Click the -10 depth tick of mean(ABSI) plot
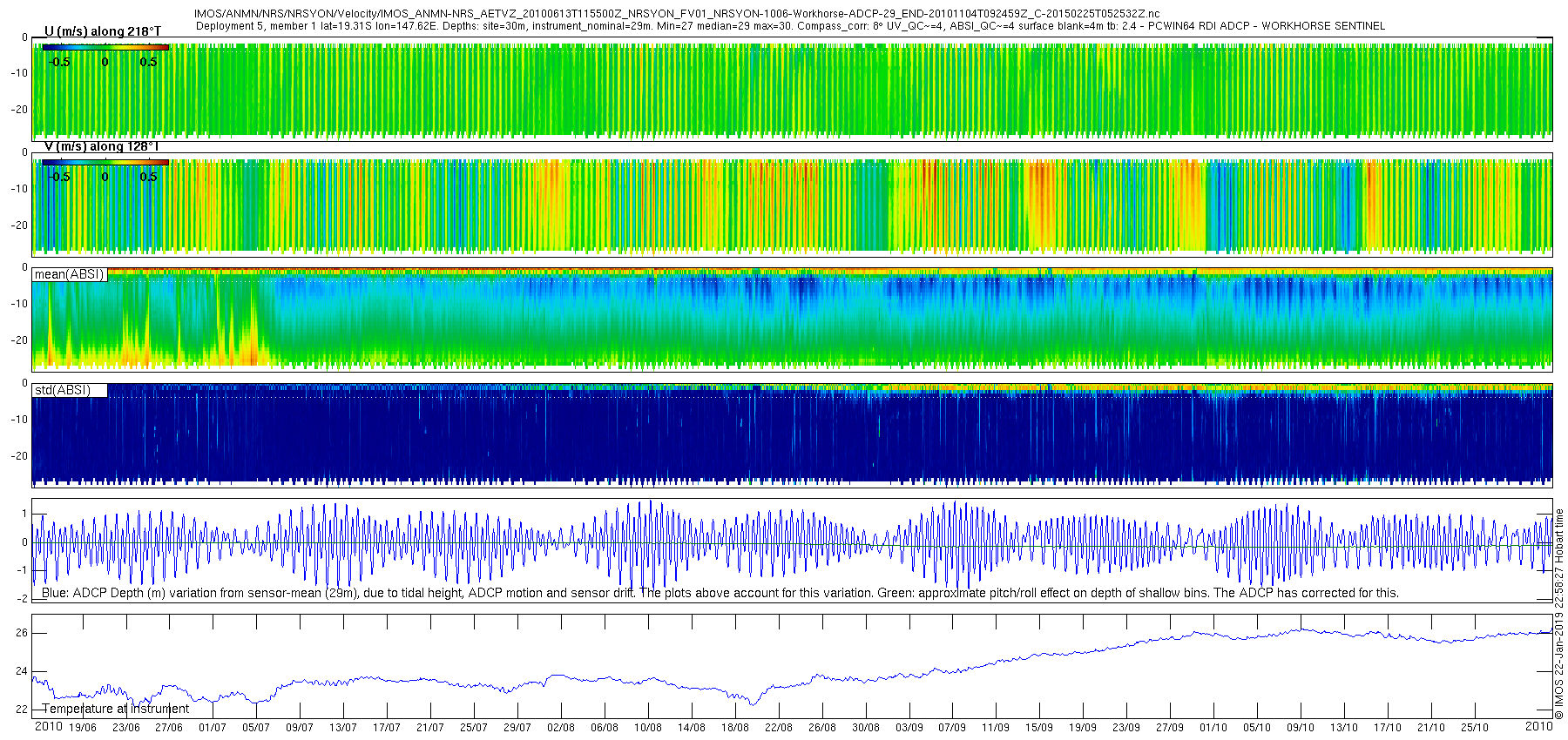 tap(19, 304)
